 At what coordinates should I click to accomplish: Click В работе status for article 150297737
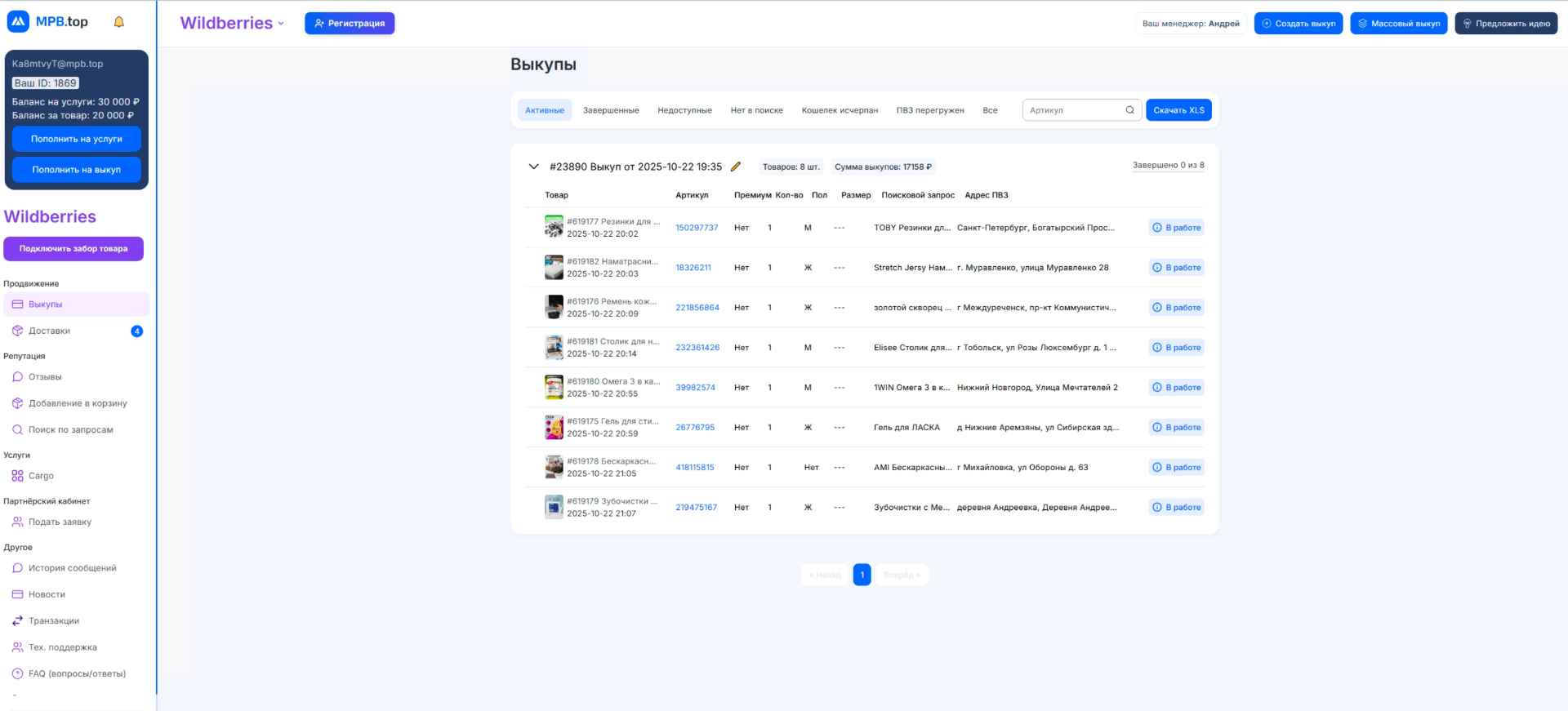1176,228
